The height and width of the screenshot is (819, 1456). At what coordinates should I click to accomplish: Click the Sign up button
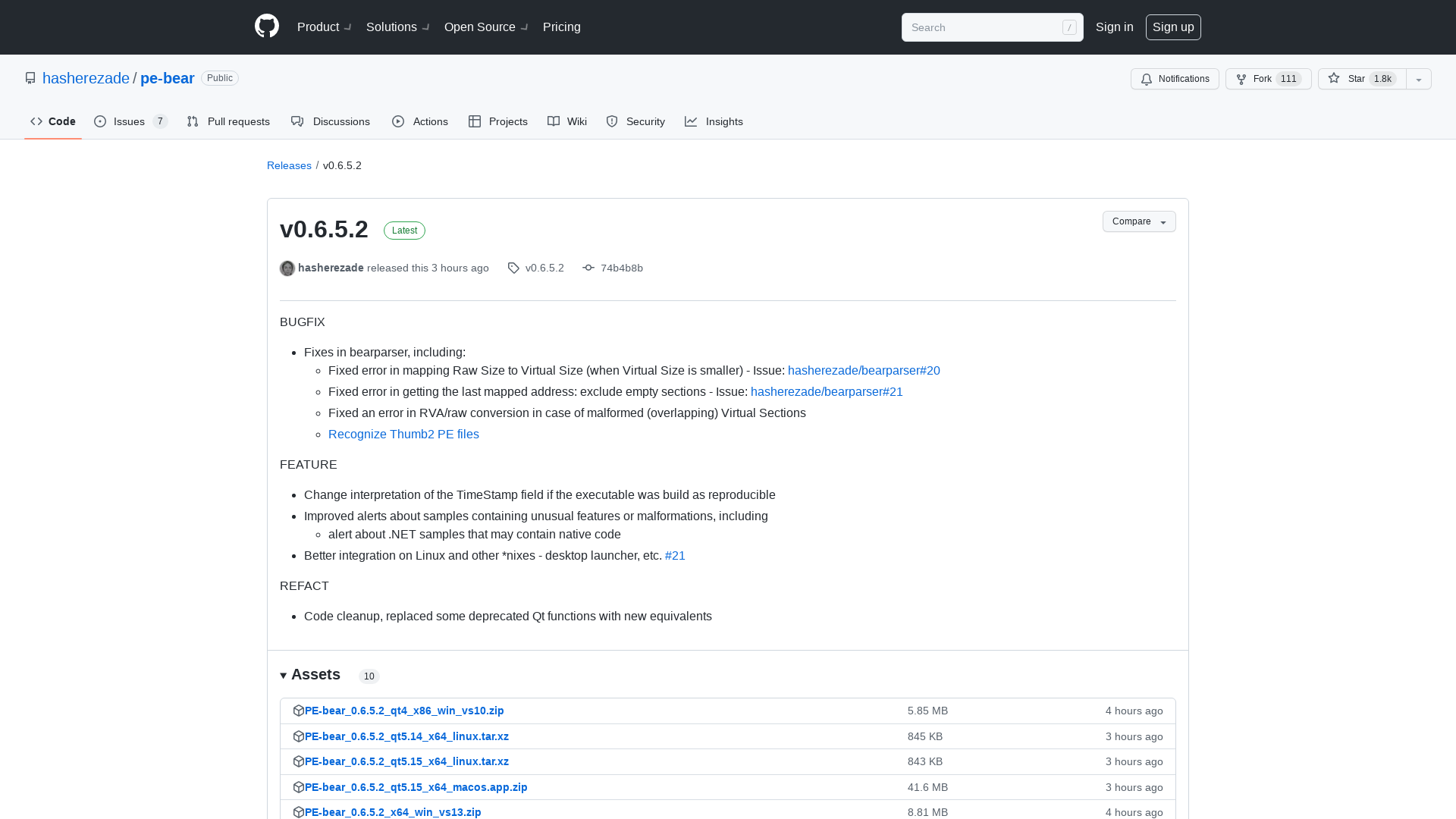(x=1173, y=27)
